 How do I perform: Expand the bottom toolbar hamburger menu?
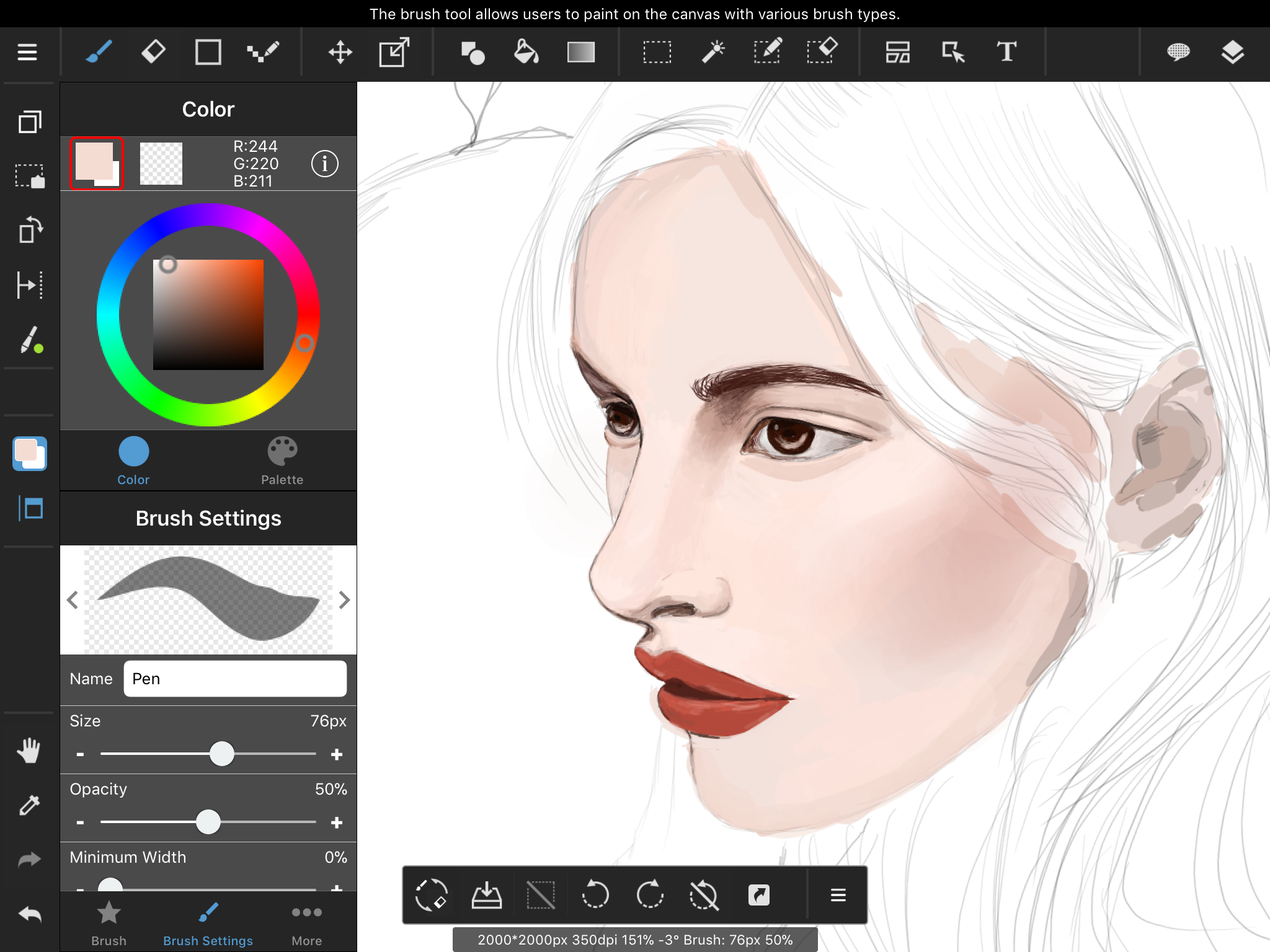pos(838,895)
